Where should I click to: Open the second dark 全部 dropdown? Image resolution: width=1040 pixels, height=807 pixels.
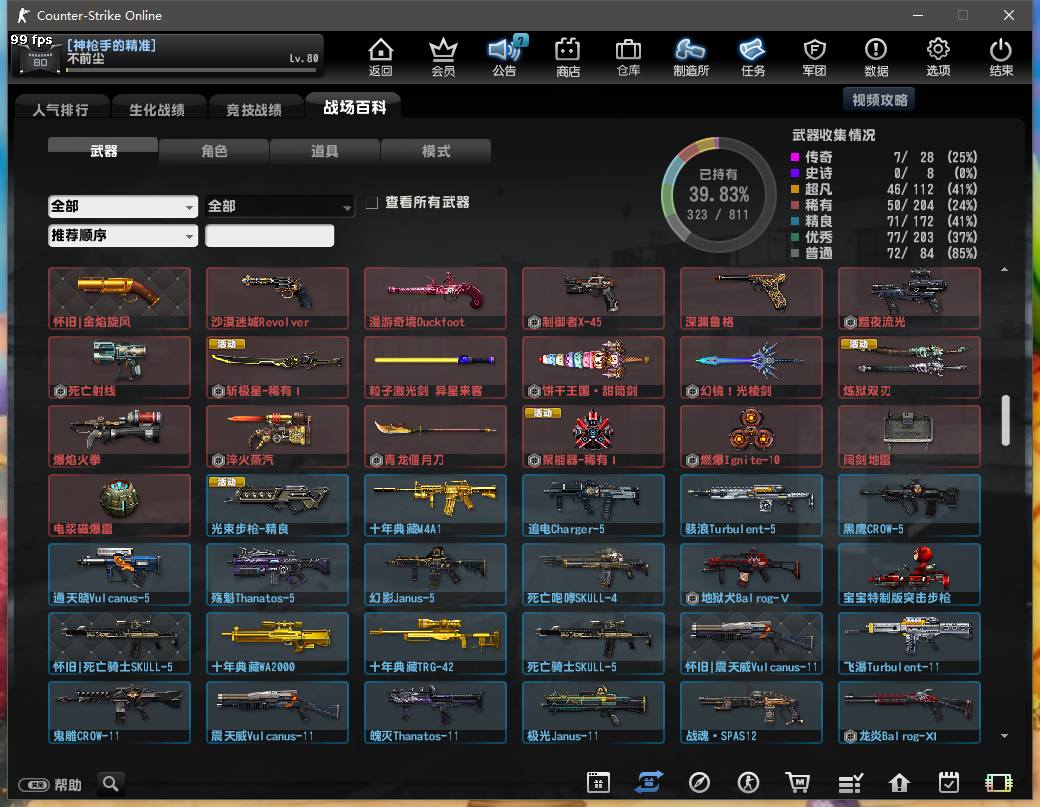click(280, 206)
